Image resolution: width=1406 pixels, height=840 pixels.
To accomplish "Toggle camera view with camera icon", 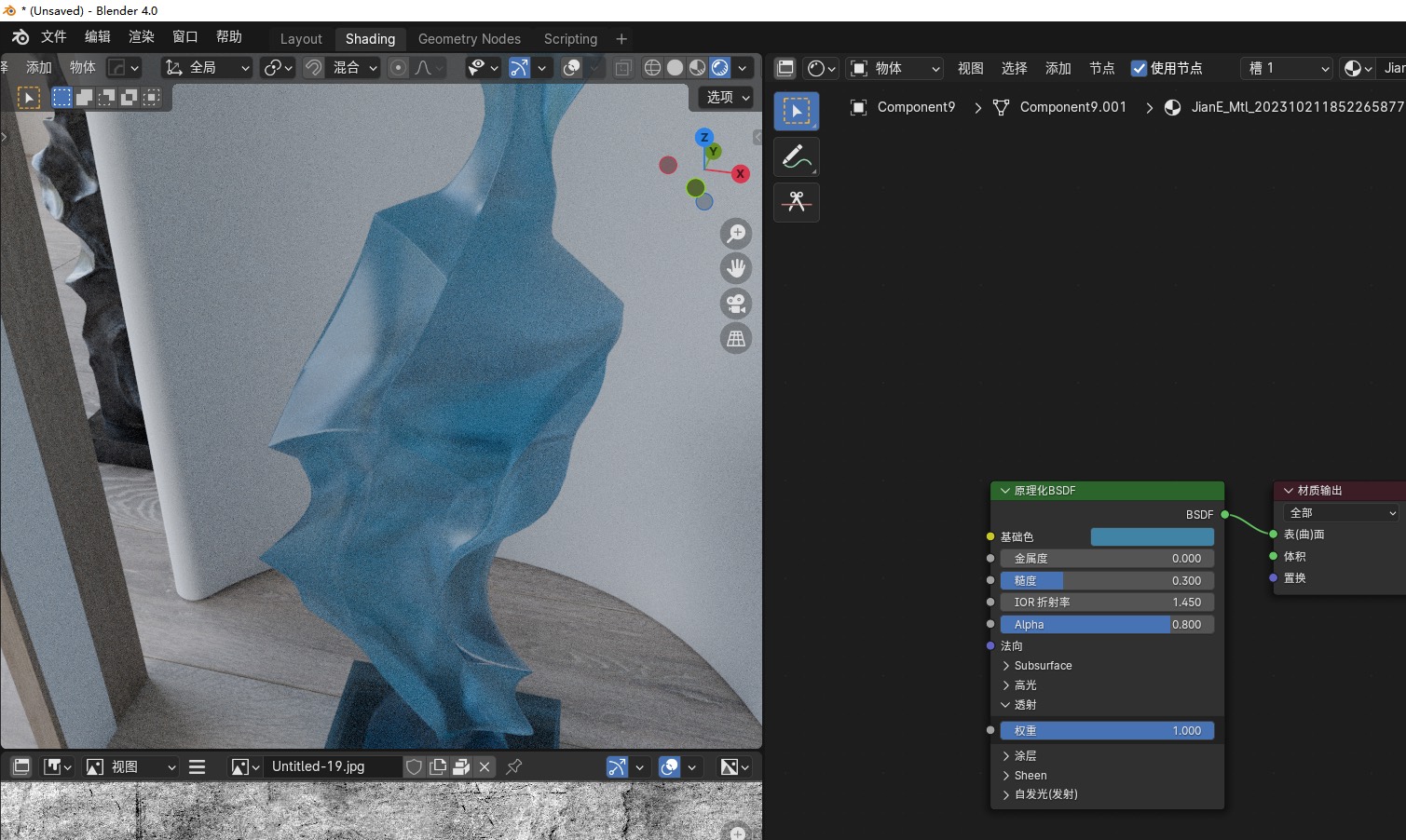I will (736, 304).
